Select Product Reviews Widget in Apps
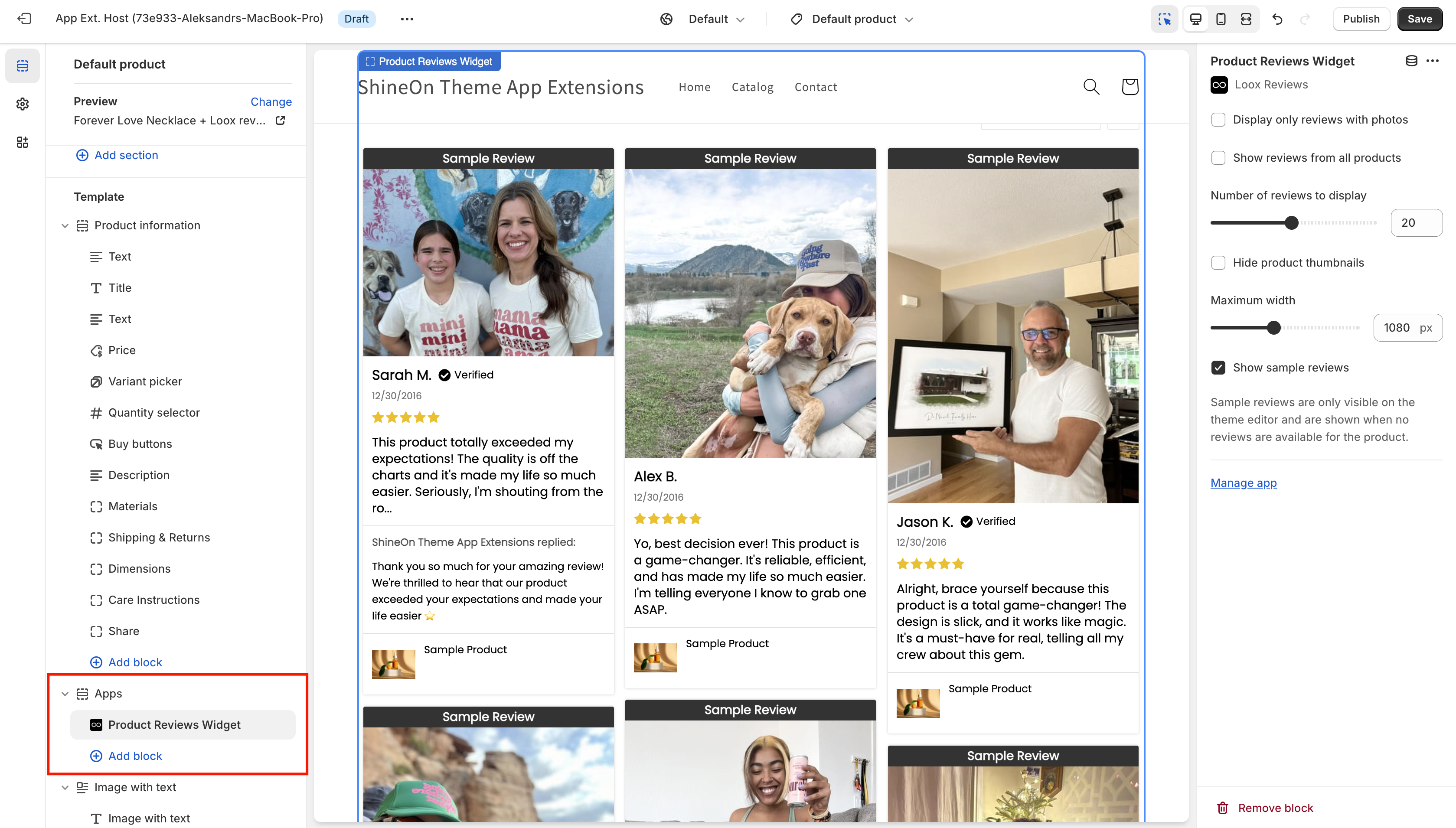Viewport: 1456px width, 828px height. click(183, 724)
